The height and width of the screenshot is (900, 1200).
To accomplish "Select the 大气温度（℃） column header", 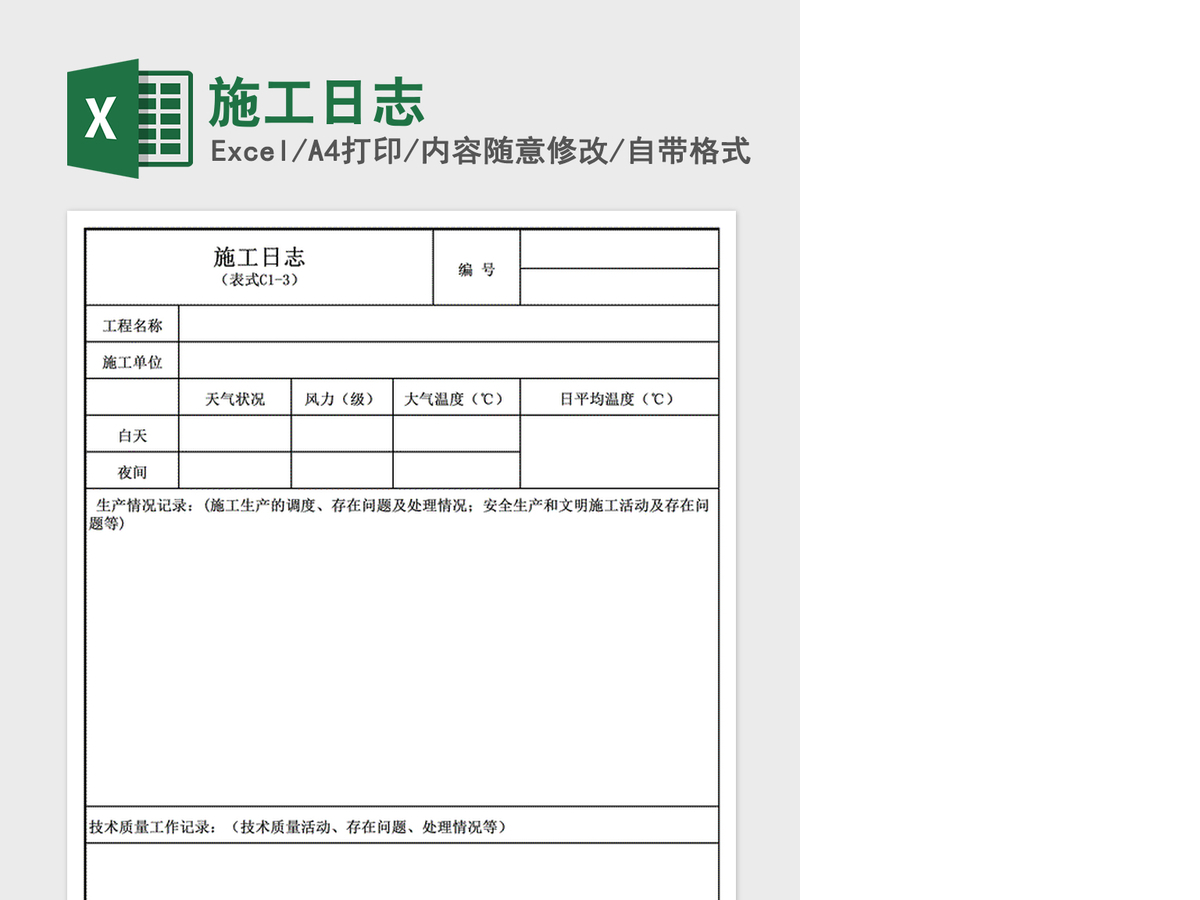I will point(456,397).
